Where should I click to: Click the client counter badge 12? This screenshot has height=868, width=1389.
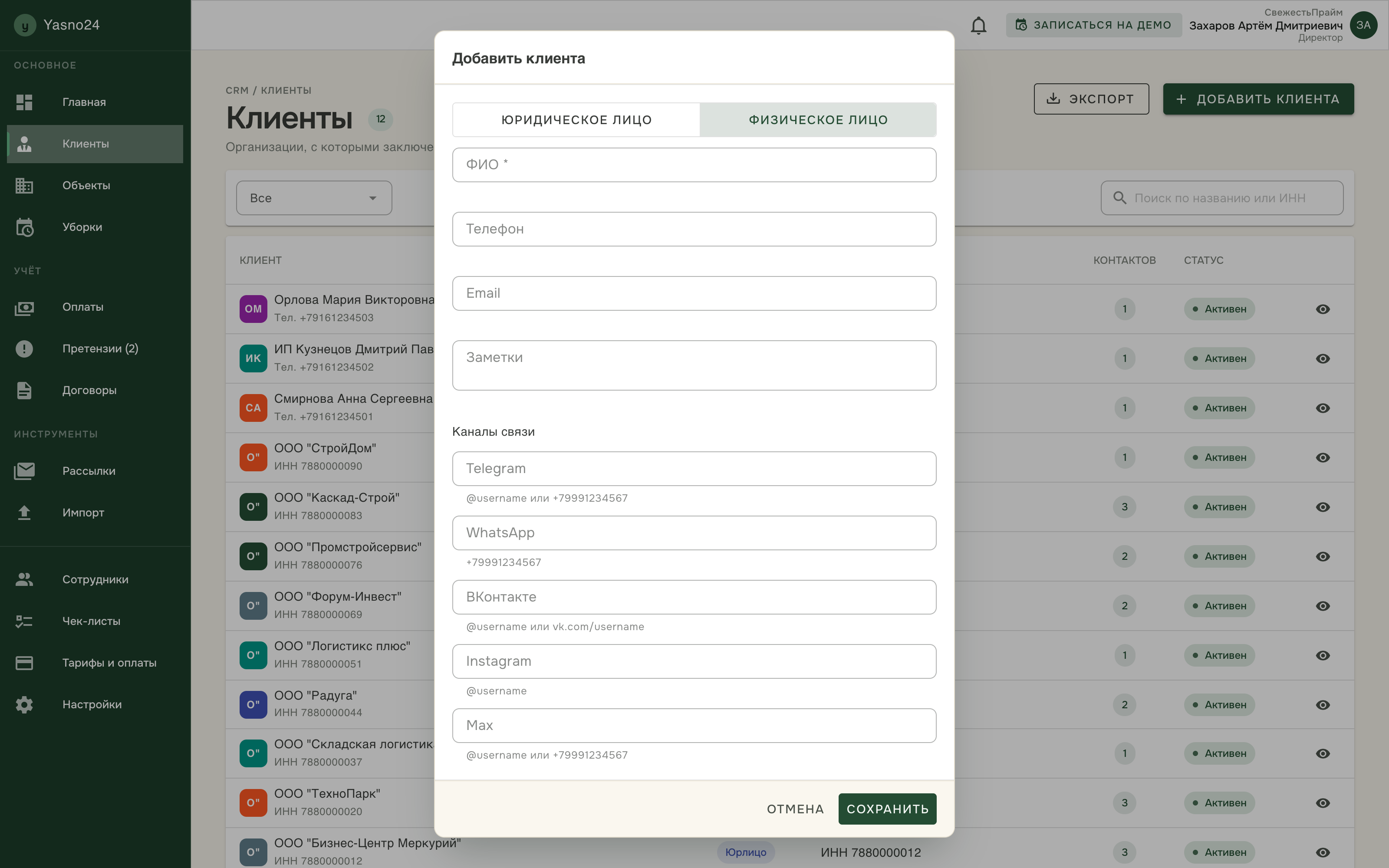click(x=381, y=119)
